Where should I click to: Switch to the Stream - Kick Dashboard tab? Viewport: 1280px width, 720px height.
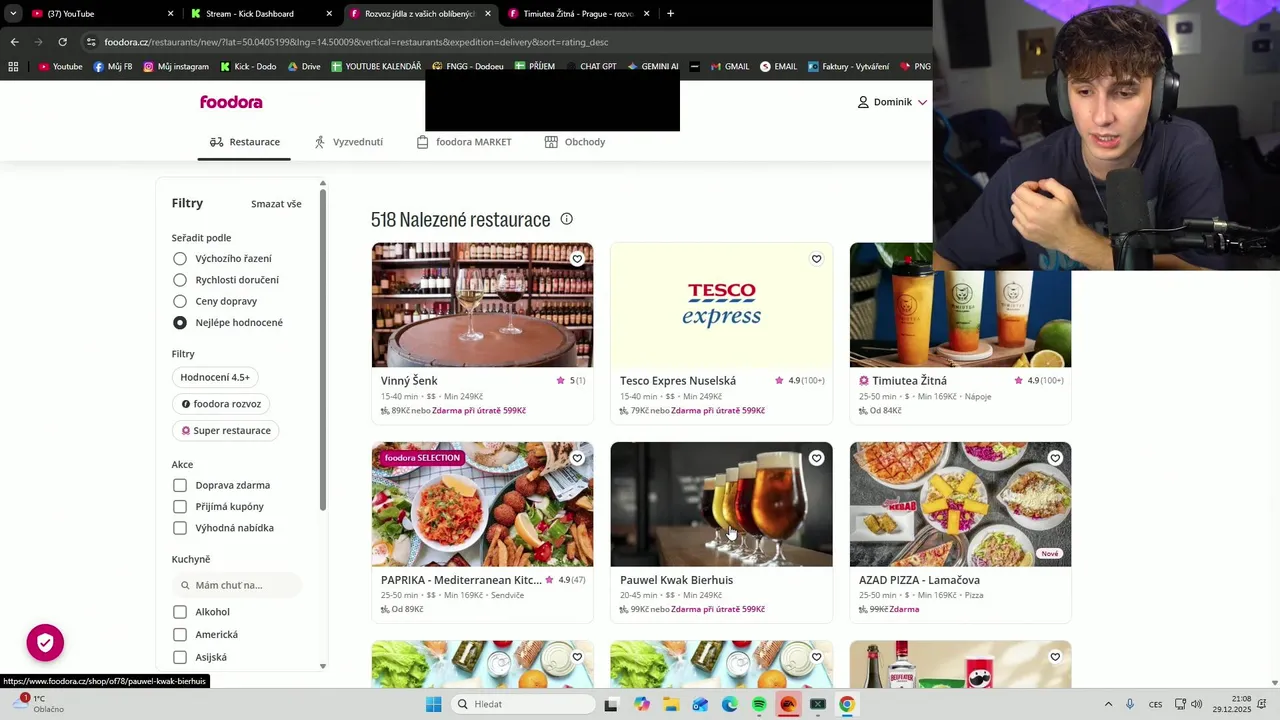point(262,14)
